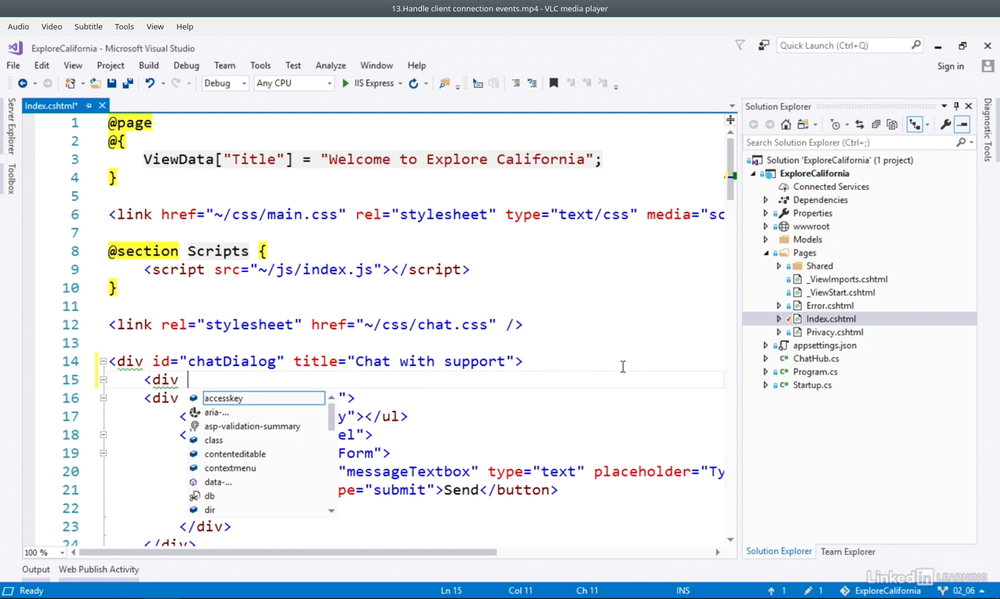Open Properties via the wrench icon
1000x599 pixels.
[946, 124]
